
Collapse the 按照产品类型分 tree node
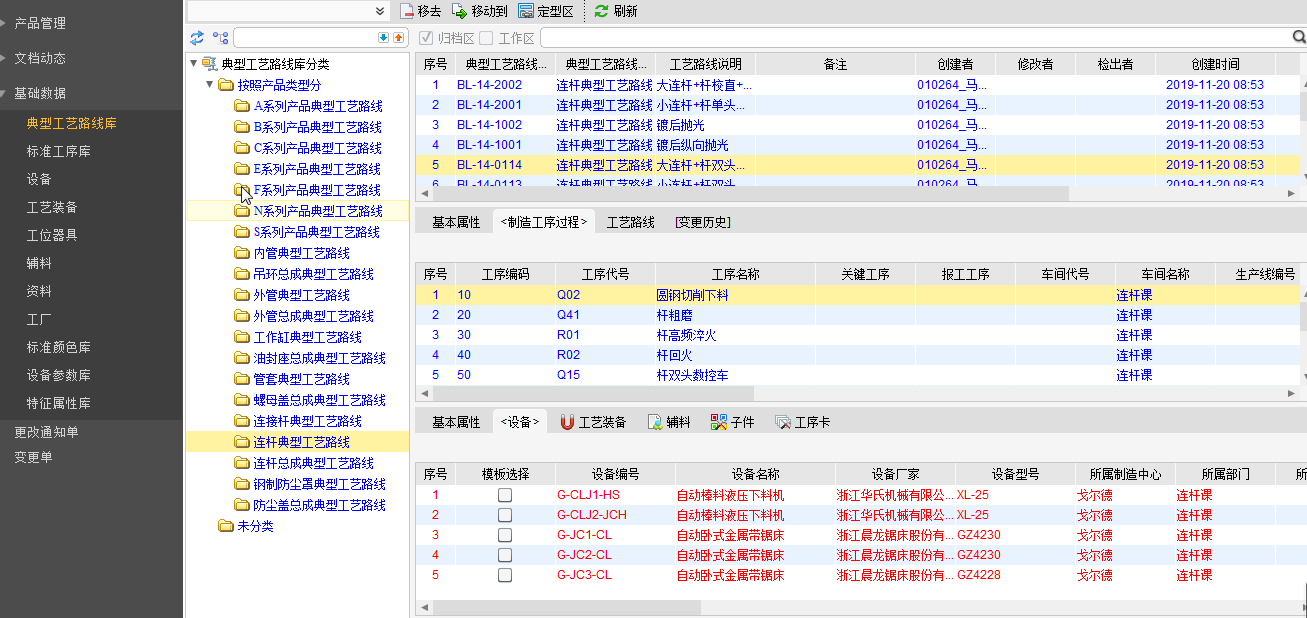(210, 85)
